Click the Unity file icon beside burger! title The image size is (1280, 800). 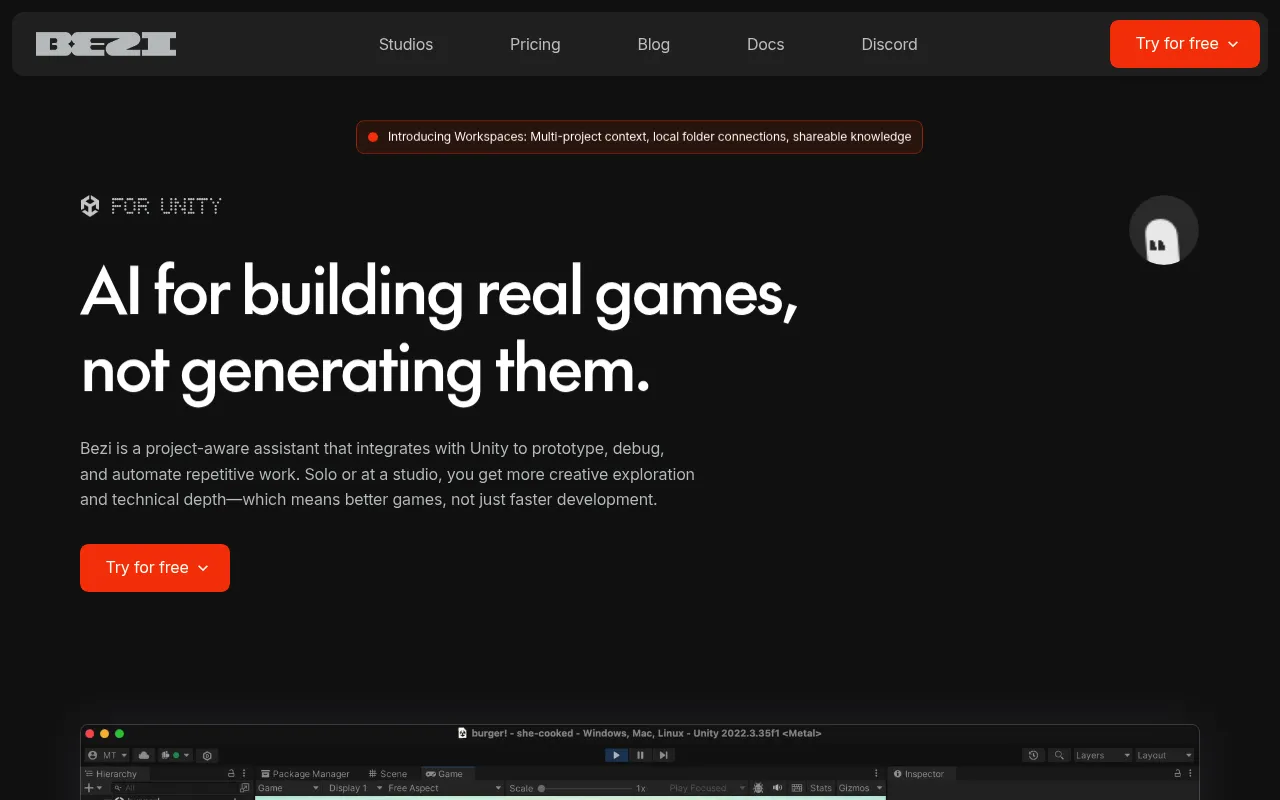click(462, 733)
